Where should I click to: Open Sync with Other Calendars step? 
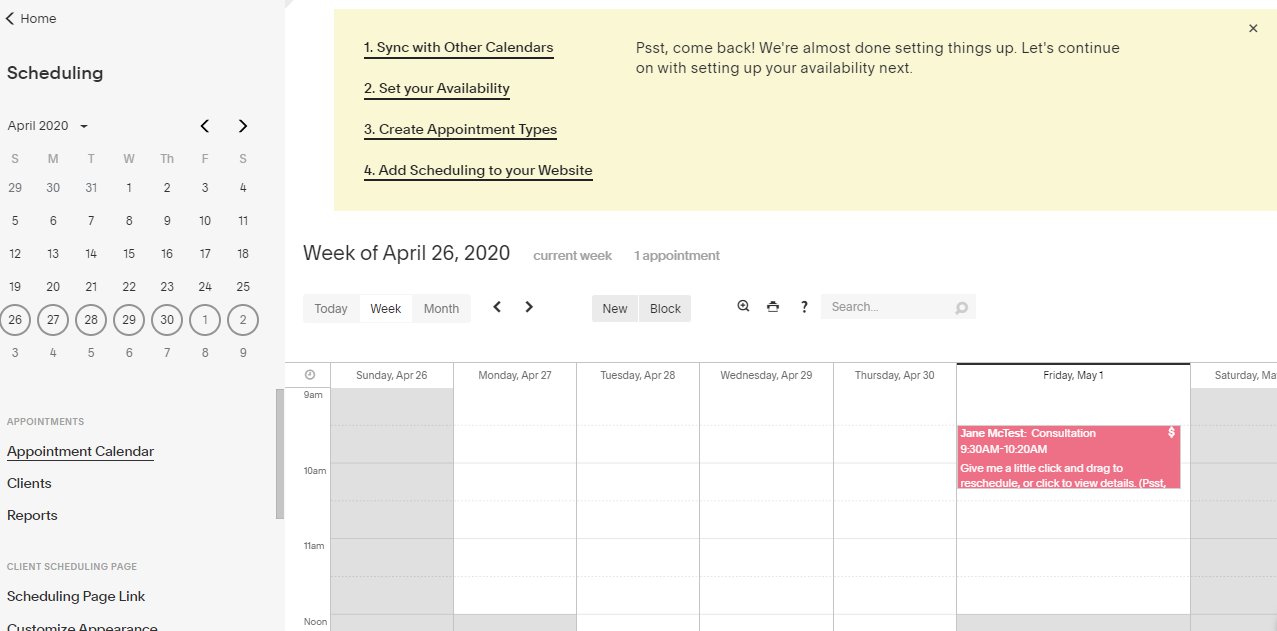(458, 48)
